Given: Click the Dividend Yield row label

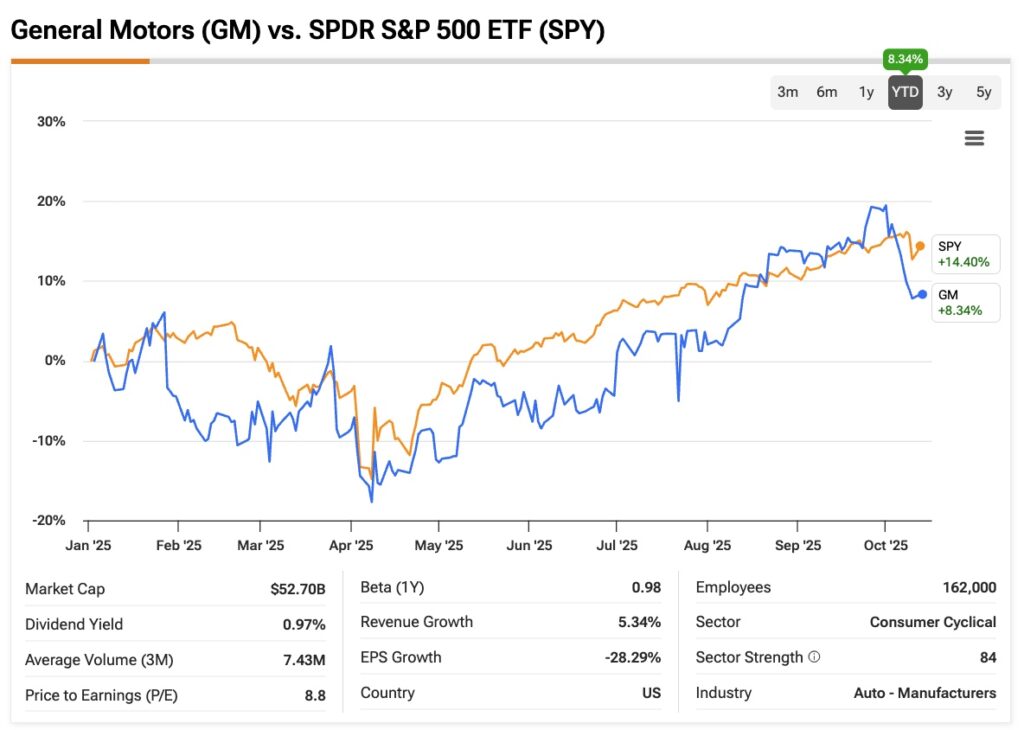Looking at the screenshot, I should 74,624.
